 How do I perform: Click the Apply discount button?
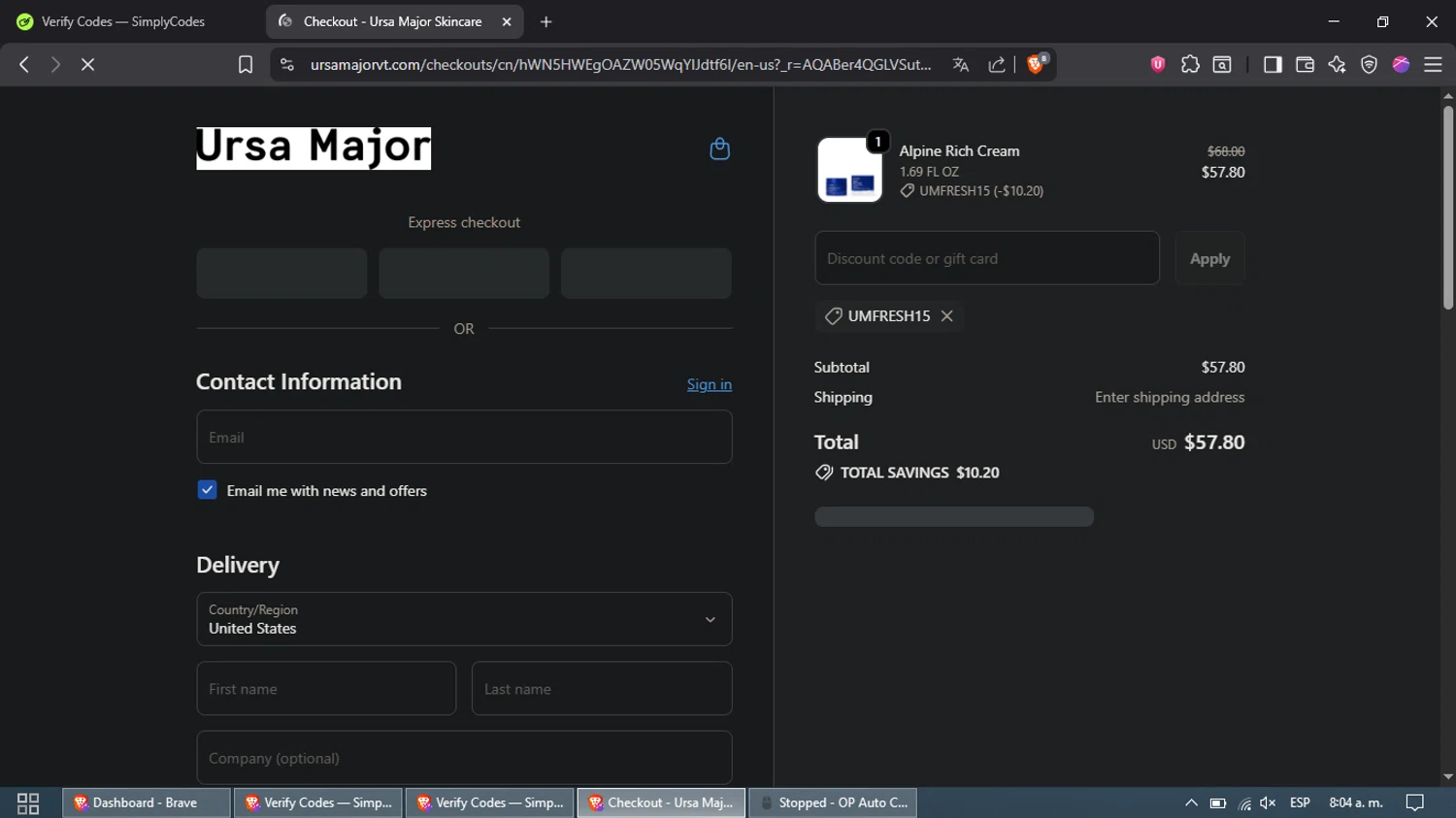click(1209, 258)
